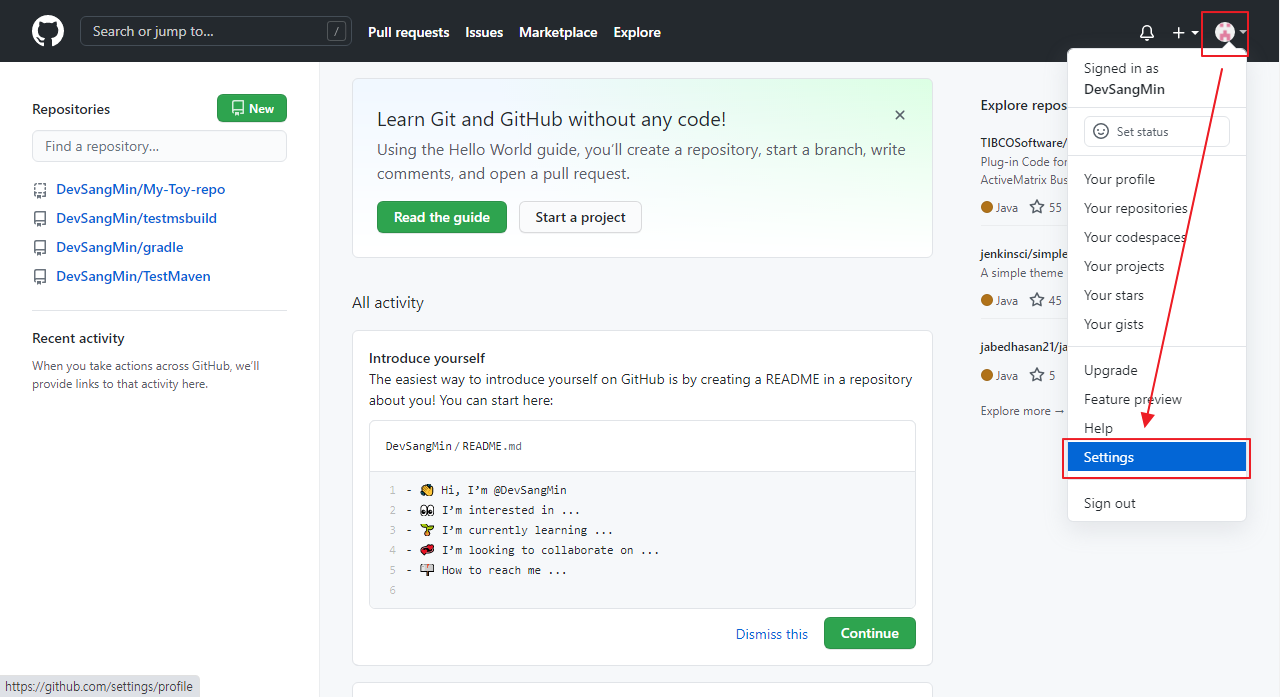Click the testmsbuild repository icon

40,218
